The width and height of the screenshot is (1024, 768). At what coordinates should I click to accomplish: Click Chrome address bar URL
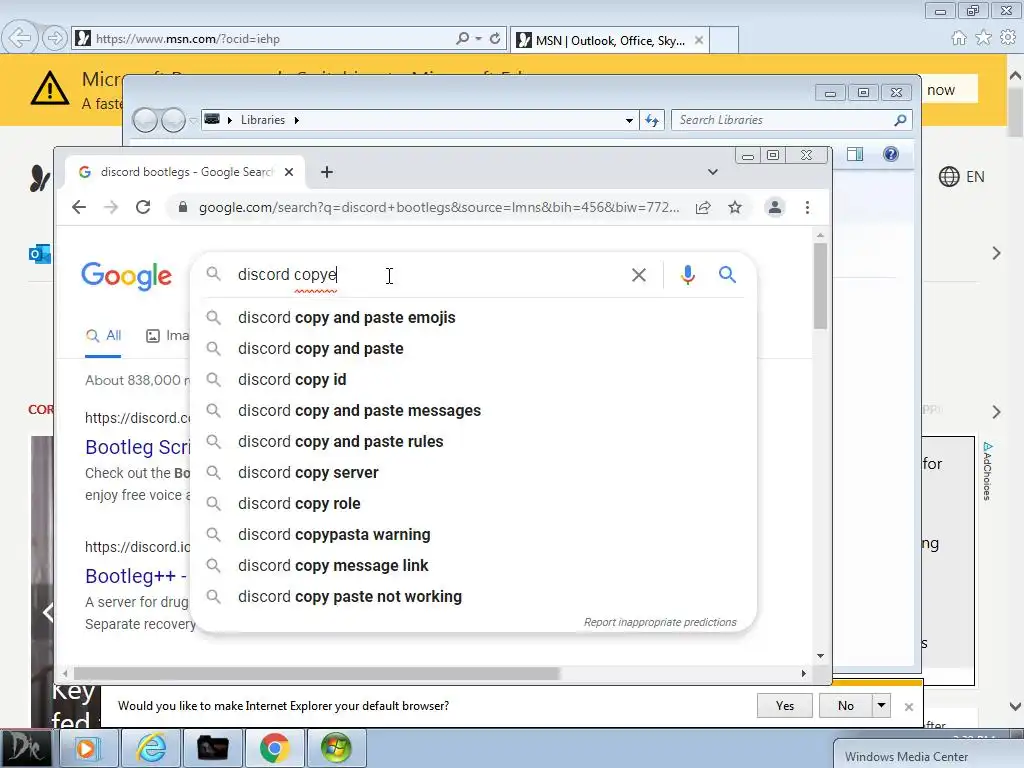tap(439, 208)
